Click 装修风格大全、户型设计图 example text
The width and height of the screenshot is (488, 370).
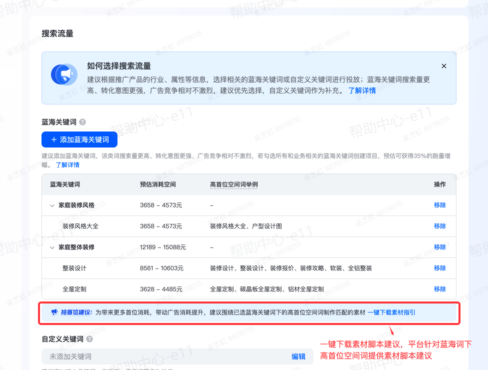(x=246, y=226)
